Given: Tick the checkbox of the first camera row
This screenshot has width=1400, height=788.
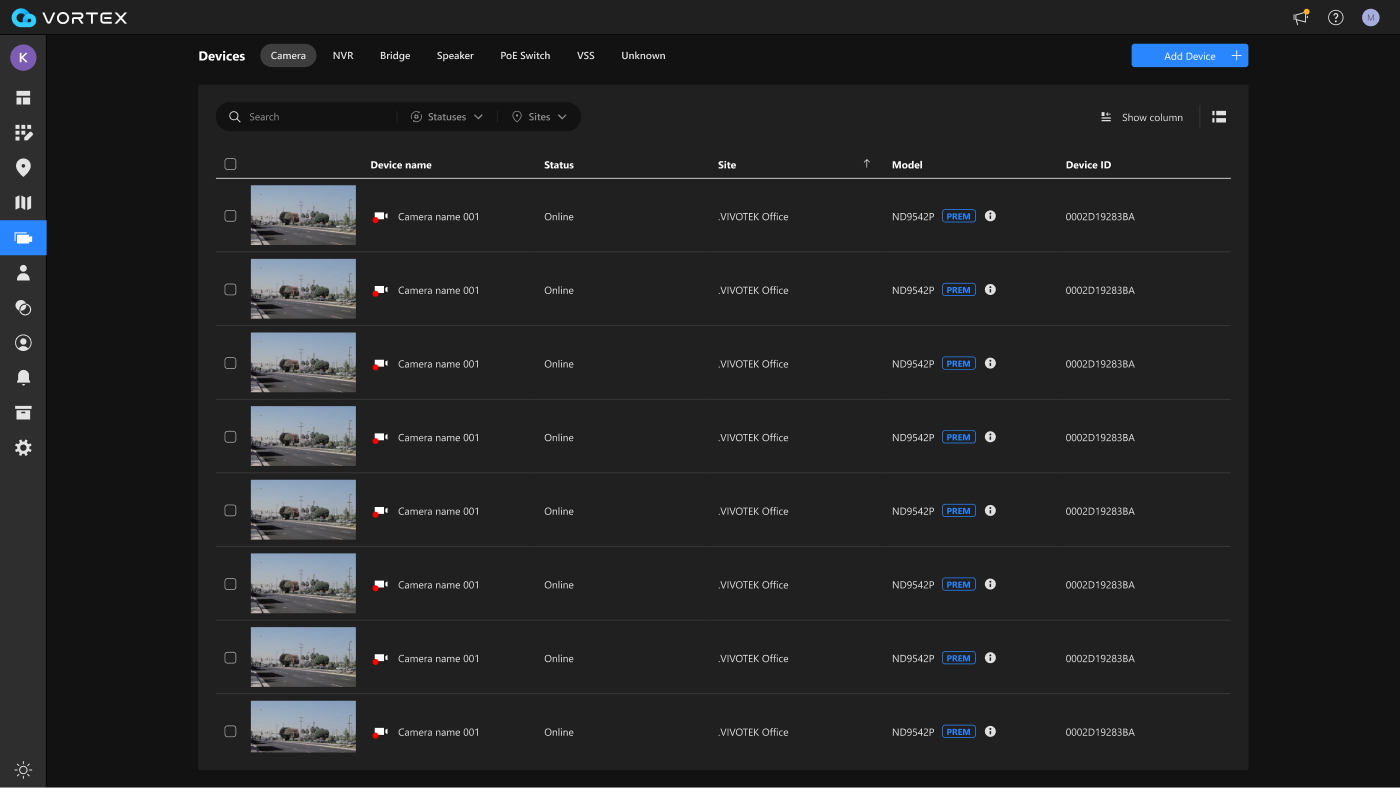Looking at the screenshot, I should click(x=230, y=216).
